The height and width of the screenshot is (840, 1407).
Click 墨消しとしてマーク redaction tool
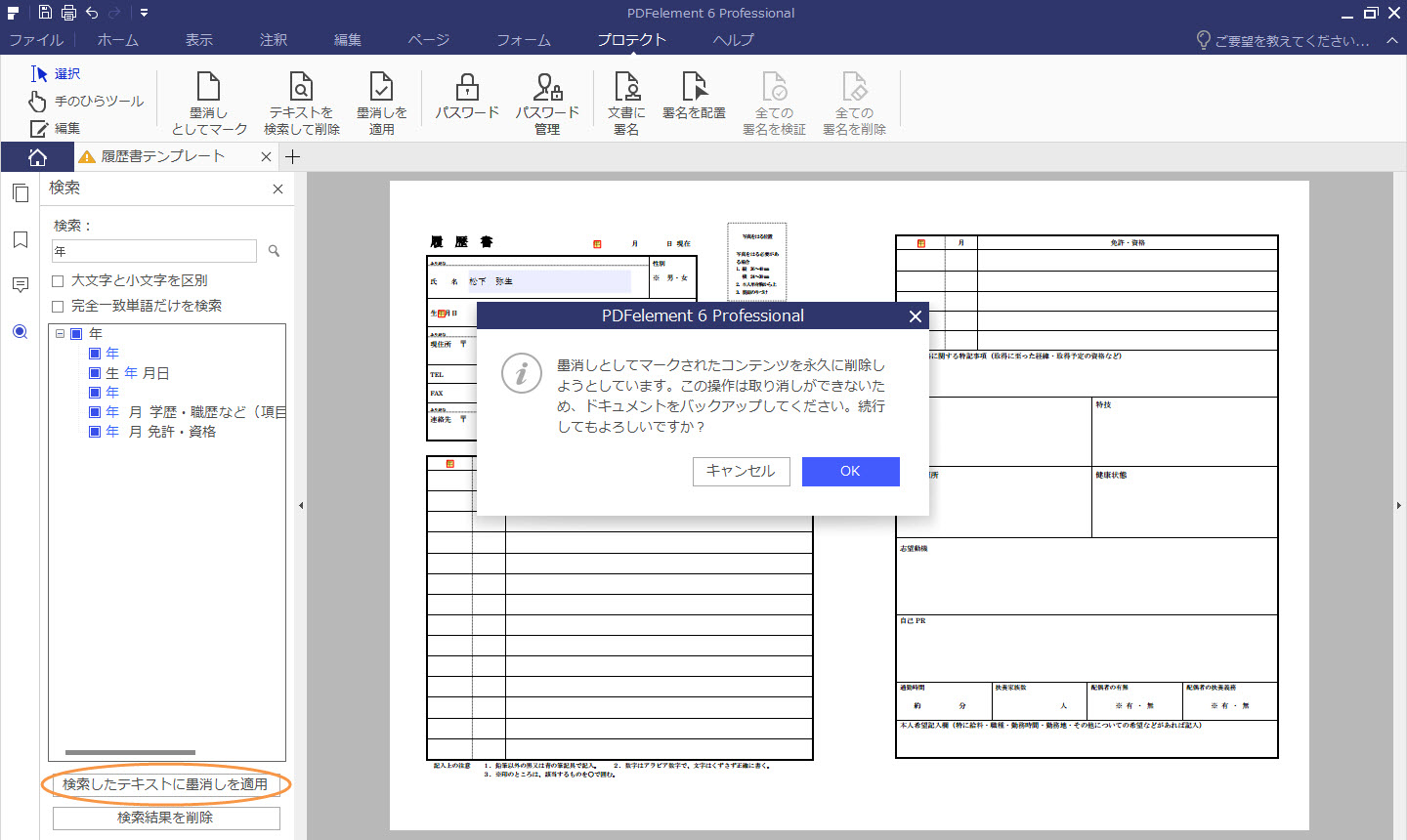[209, 104]
